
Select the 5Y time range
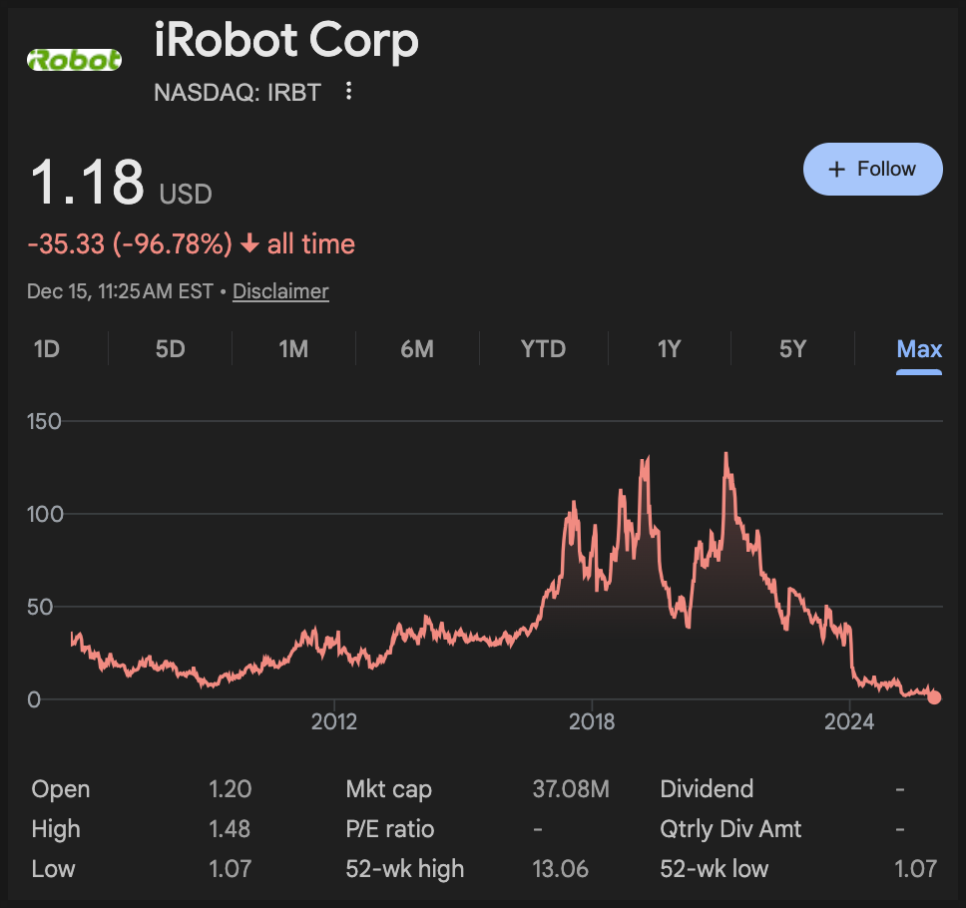[792, 349]
